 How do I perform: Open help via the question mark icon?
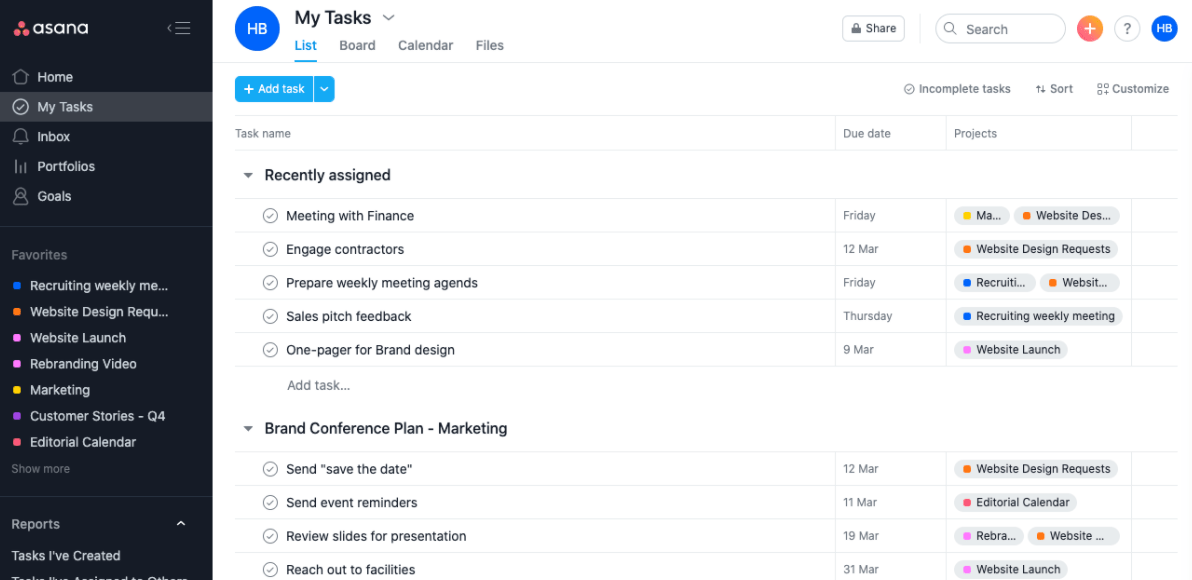pos(1127,29)
